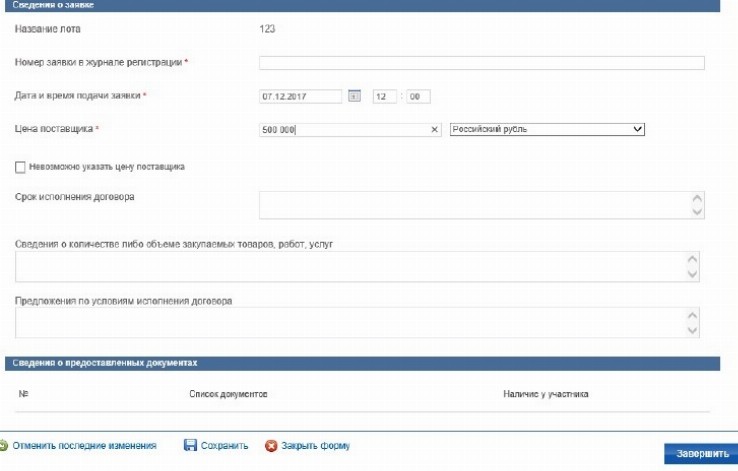Clear supplier price with the X icon

point(435,129)
